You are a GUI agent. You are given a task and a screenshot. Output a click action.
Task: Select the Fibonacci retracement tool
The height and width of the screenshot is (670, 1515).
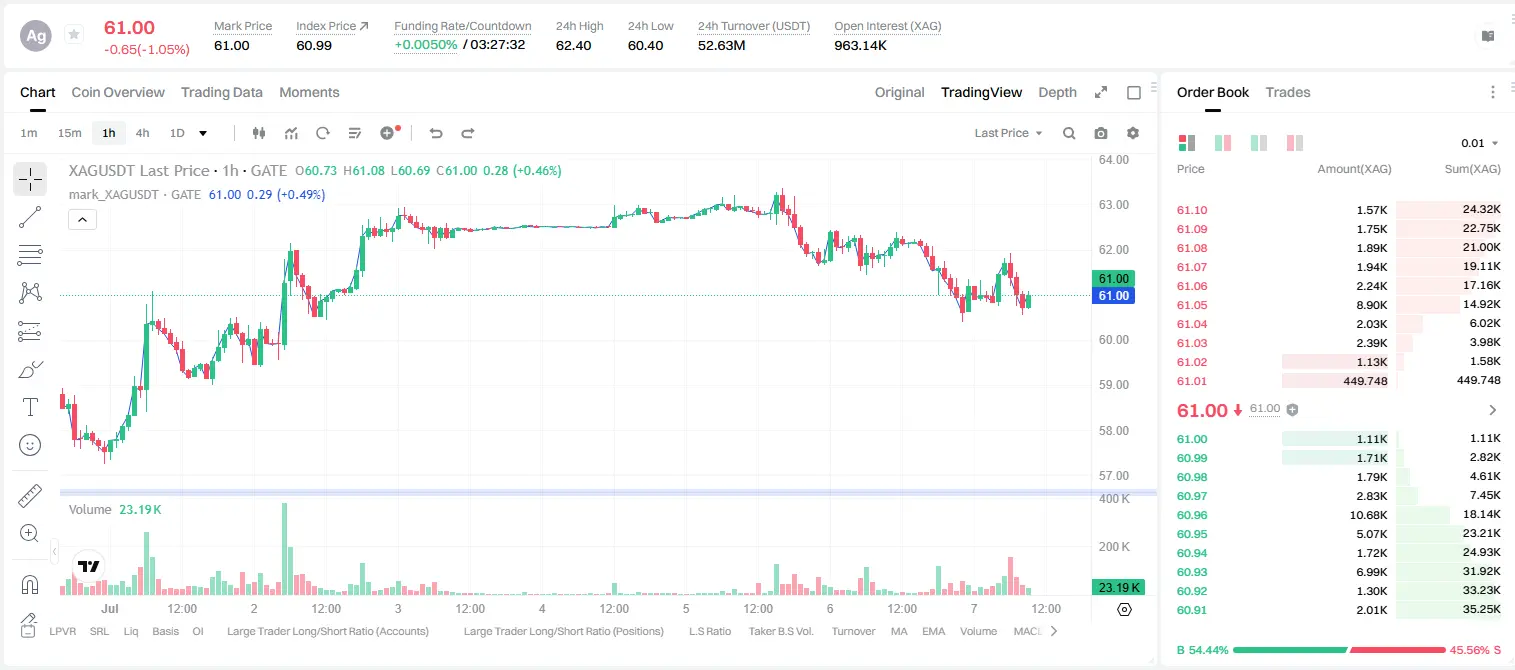(30, 255)
